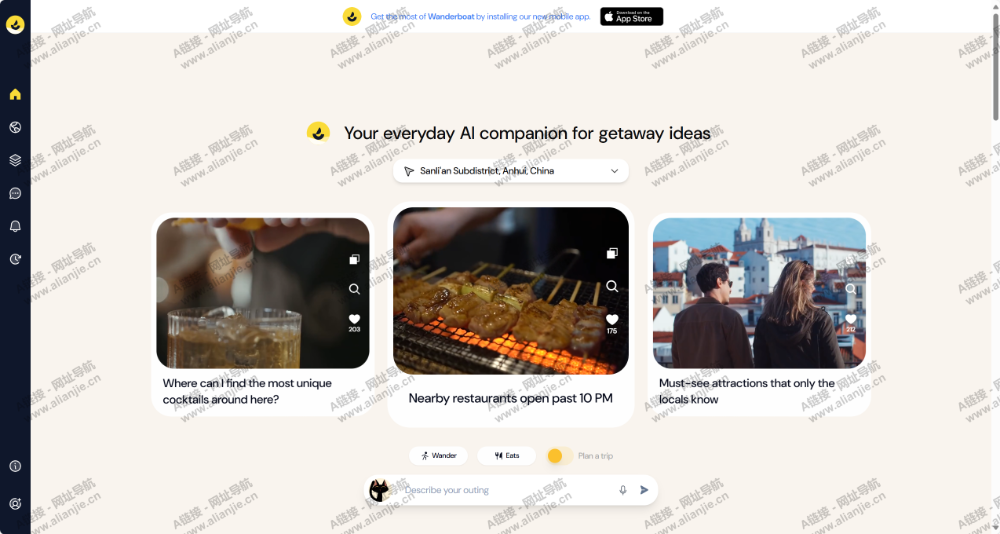Open the notifications bell icon

(x=15, y=226)
